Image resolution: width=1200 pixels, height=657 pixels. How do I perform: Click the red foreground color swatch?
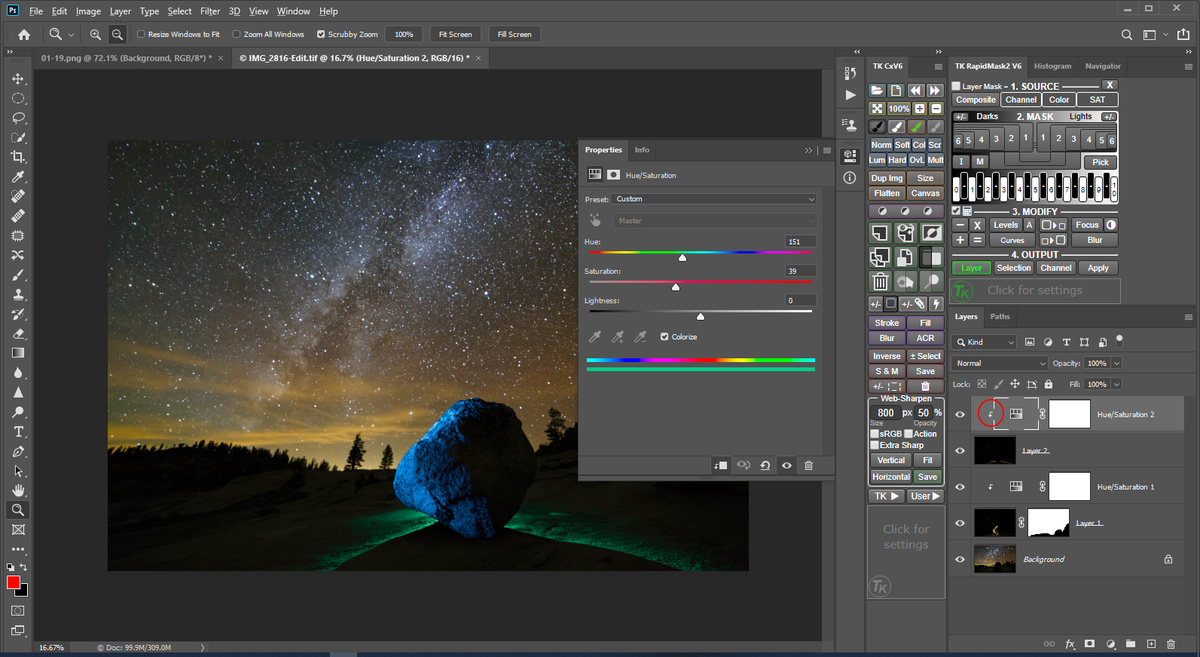14,582
